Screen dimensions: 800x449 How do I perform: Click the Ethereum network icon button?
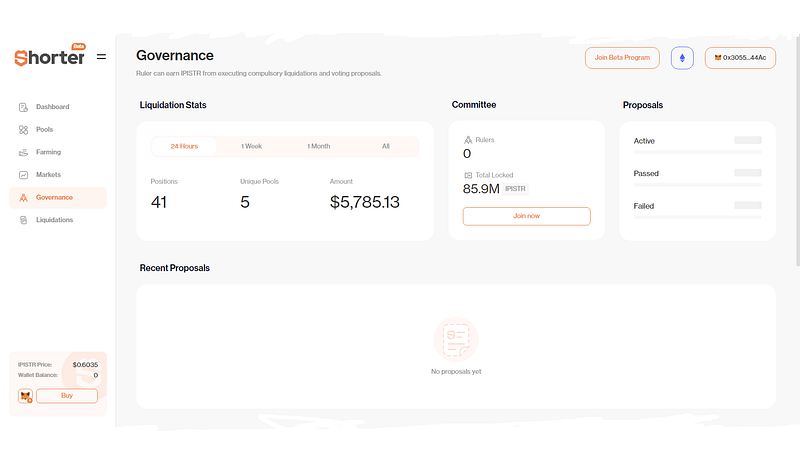tap(682, 58)
